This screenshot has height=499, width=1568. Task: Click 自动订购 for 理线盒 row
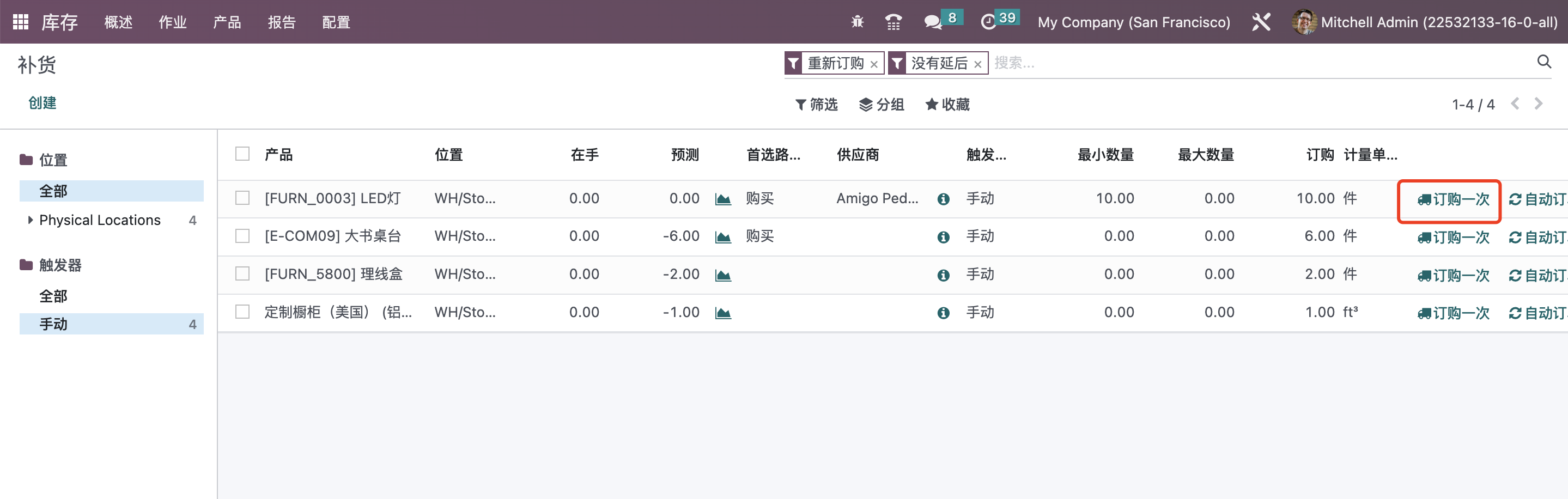pos(1537,275)
